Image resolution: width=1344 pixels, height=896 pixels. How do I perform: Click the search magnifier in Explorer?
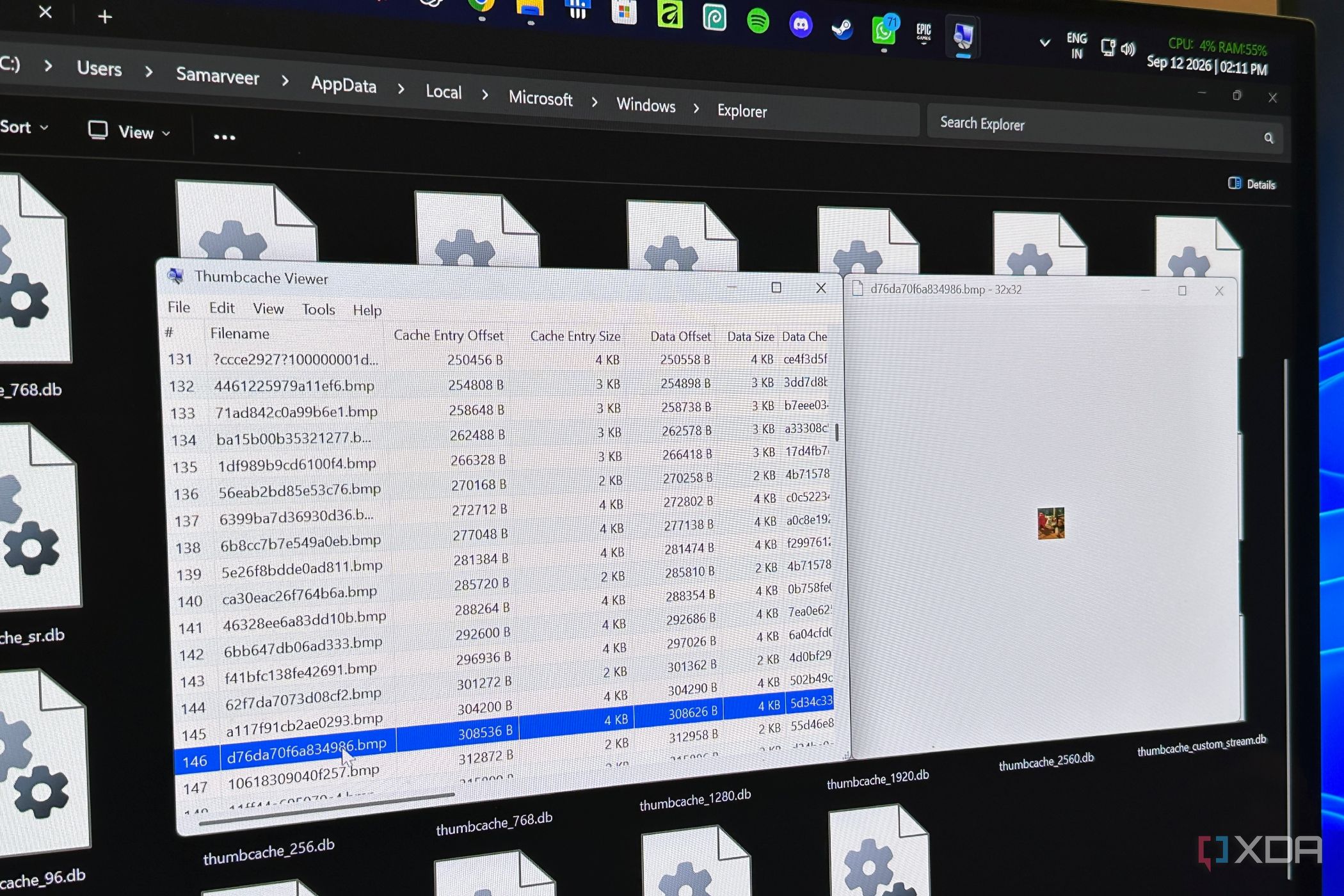click(x=1268, y=138)
